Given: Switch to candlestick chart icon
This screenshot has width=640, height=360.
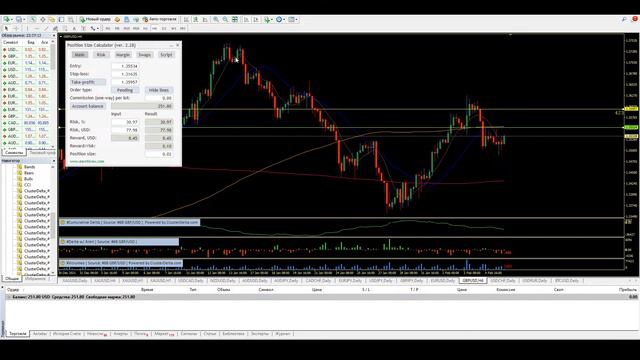Looking at the screenshot, I should (196, 19).
